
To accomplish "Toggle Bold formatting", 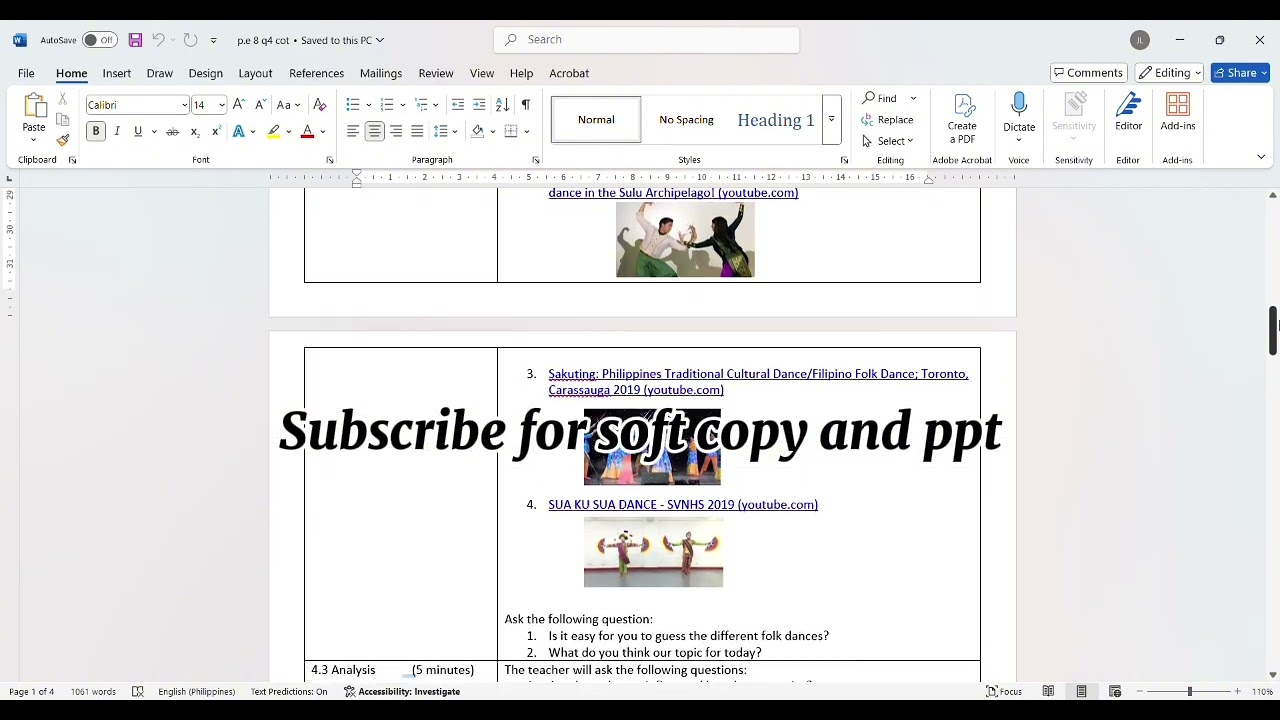I will (96, 131).
